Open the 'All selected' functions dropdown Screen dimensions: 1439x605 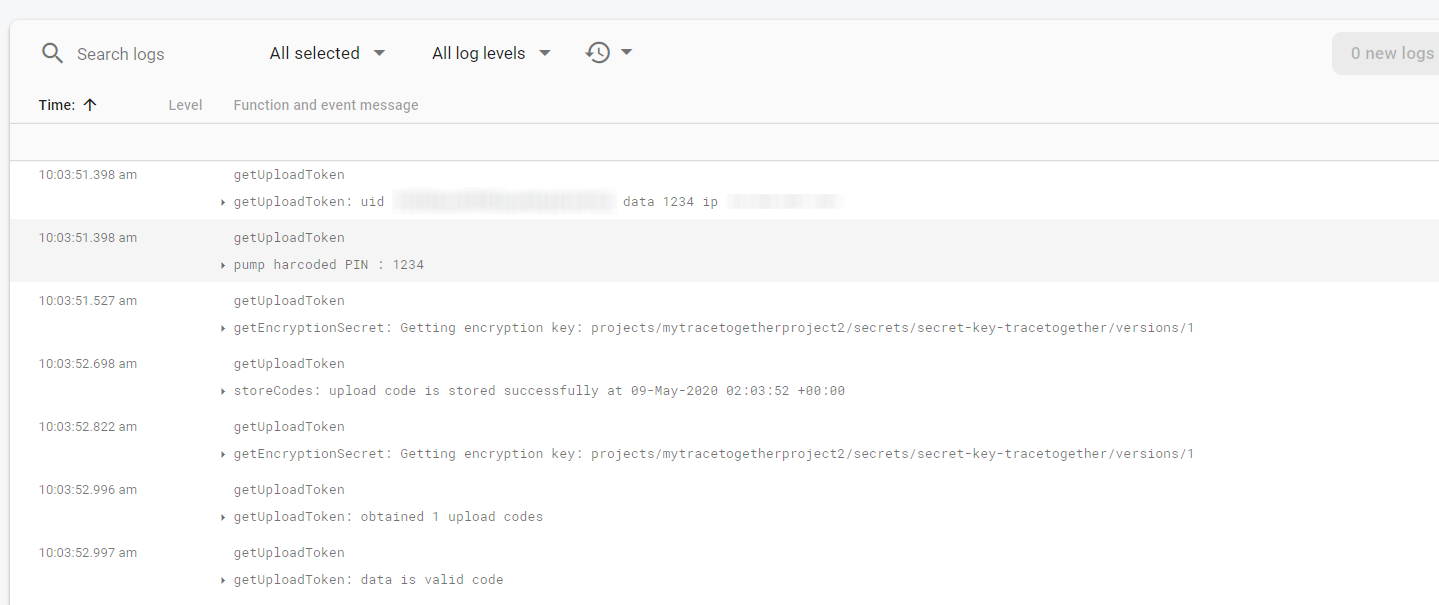click(x=327, y=52)
